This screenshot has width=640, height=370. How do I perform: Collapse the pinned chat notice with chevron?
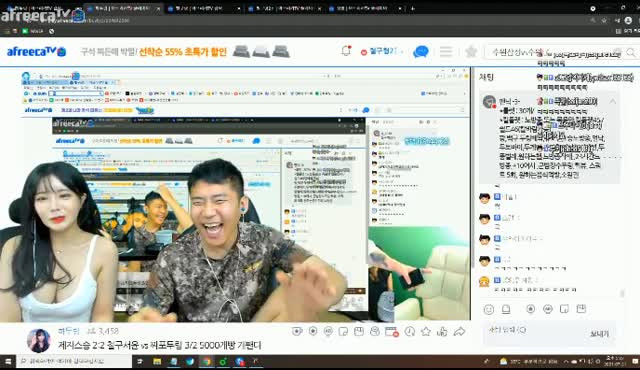pos(613,102)
